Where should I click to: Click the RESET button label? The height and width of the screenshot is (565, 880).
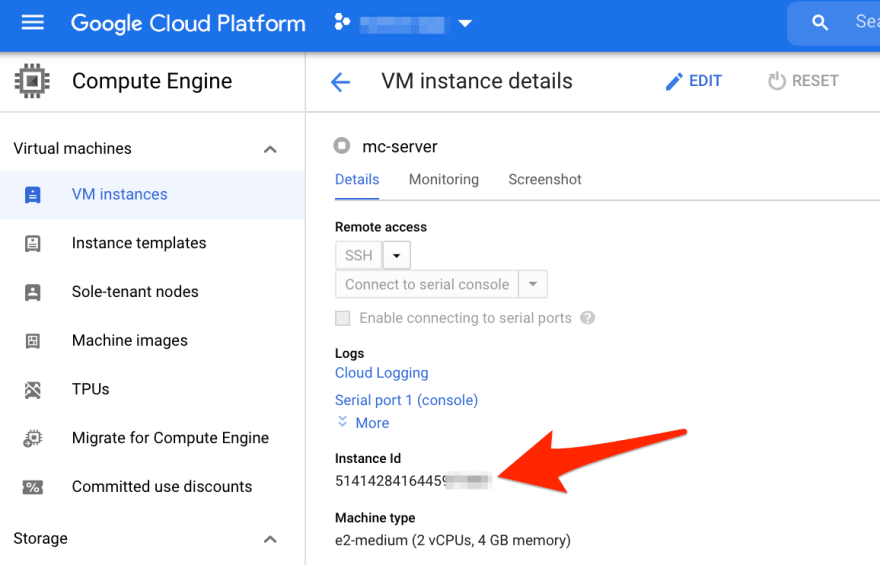click(x=815, y=81)
